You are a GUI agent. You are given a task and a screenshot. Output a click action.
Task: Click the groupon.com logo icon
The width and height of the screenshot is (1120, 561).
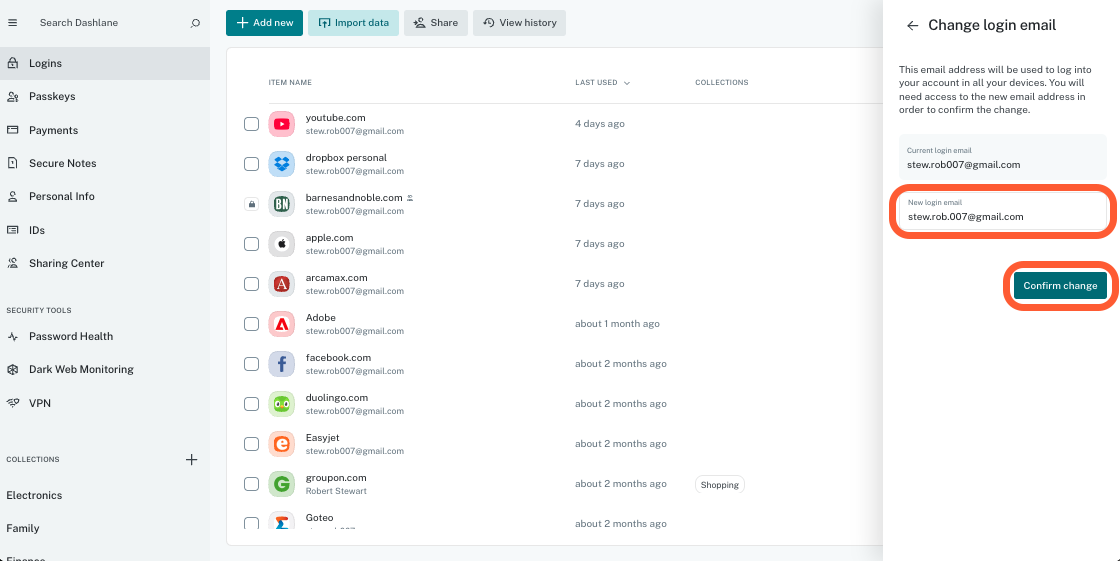pyautogui.click(x=281, y=484)
